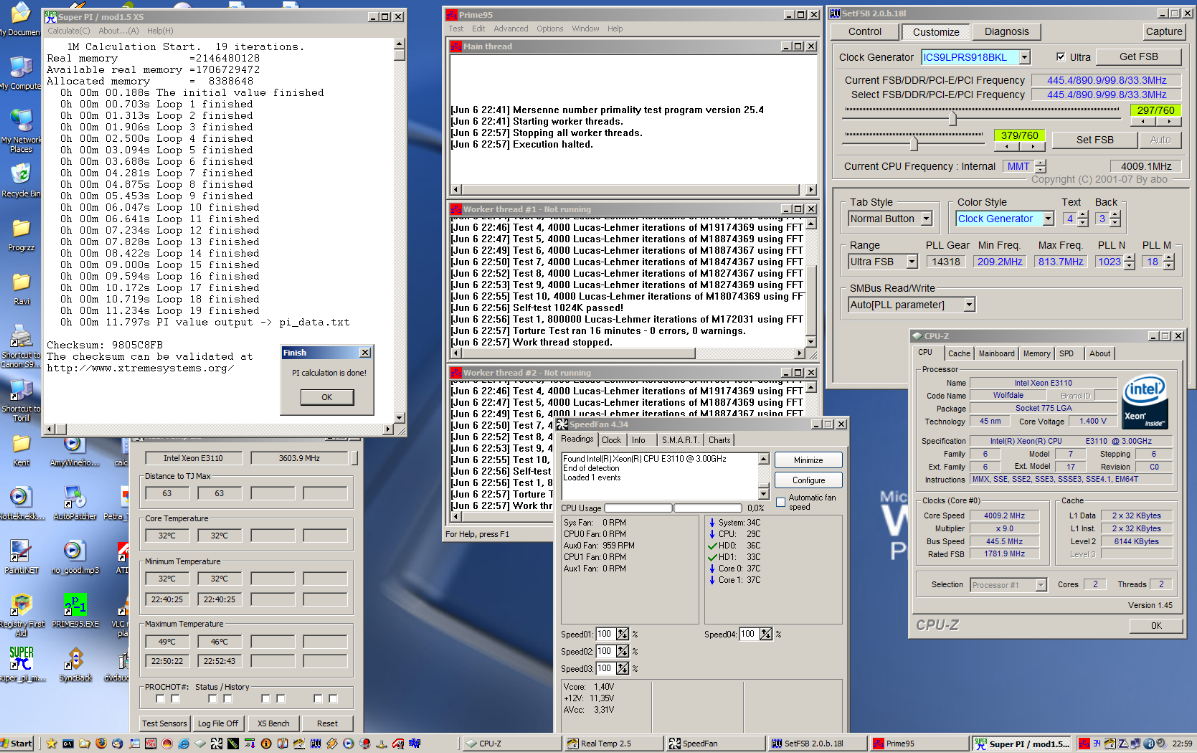1197x753 pixels.
Task: Open the Memory tab in CPU-Z
Action: (1036, 354)
